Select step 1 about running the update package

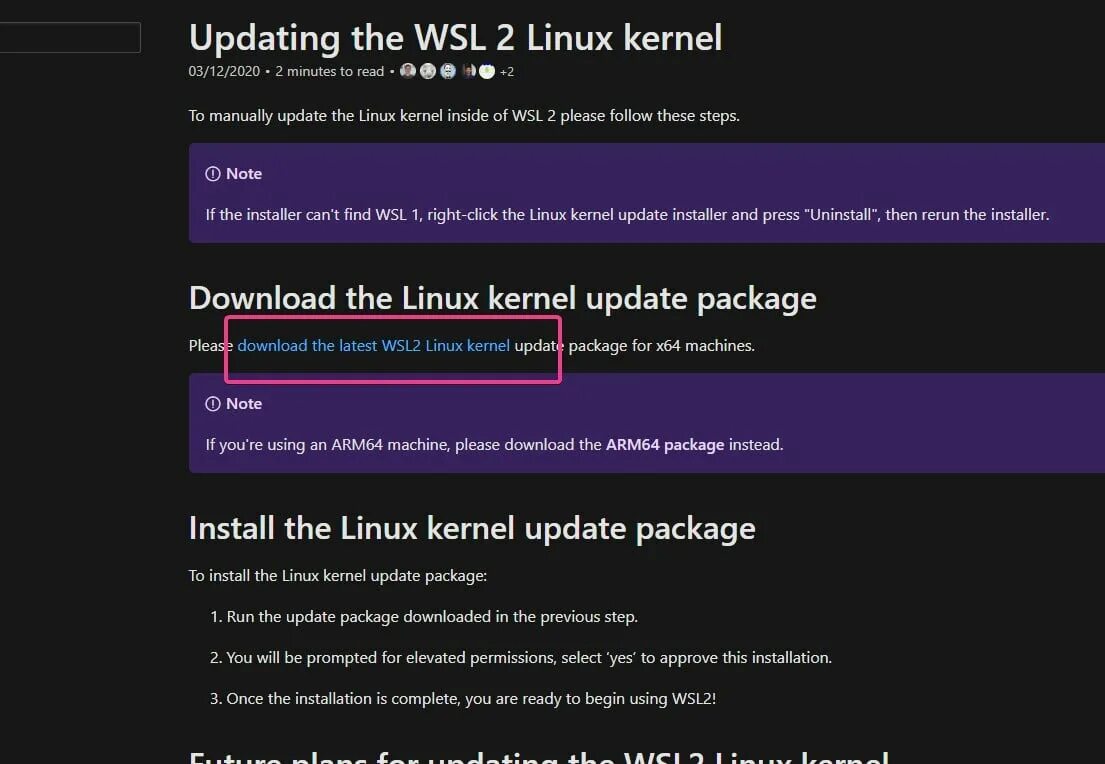(424, 617)
